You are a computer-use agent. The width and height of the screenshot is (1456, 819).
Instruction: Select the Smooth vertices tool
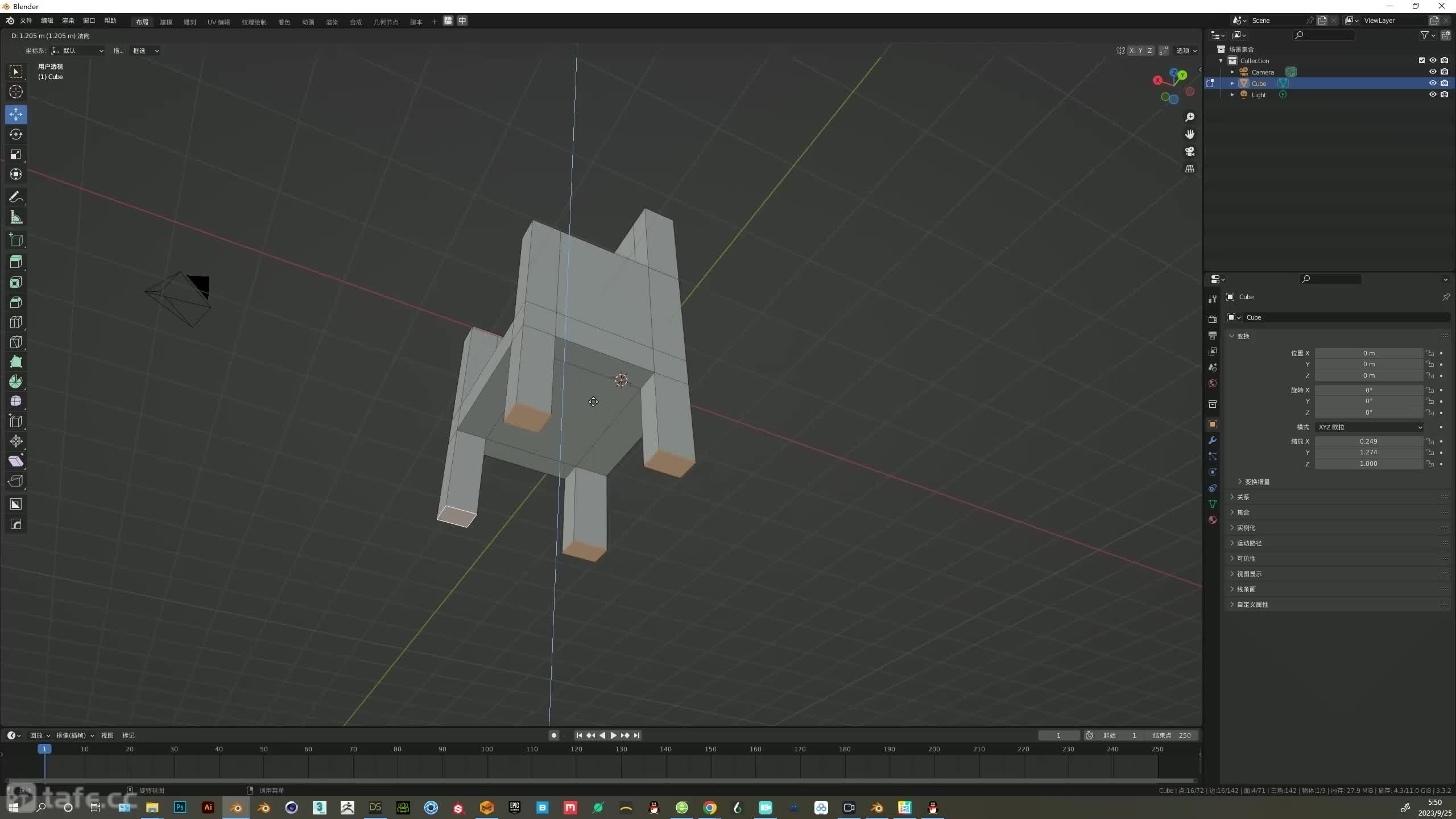point(16,402)
